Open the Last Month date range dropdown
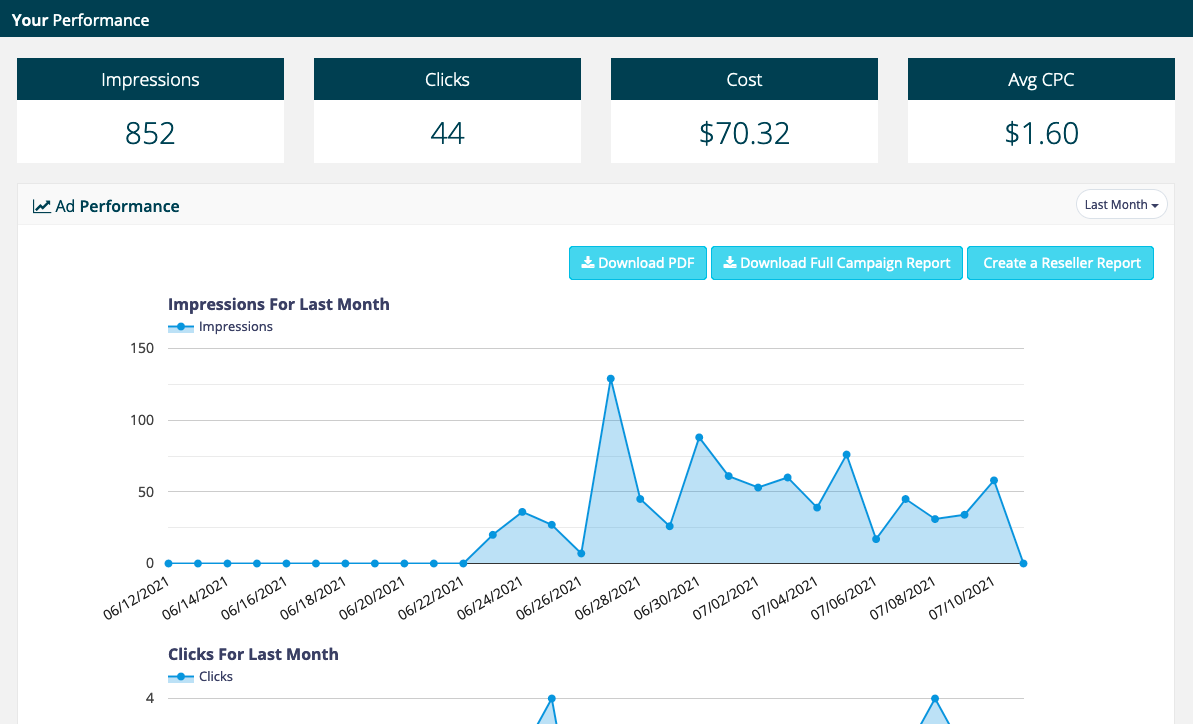This screenshot has height=724, width=1193. coord(1121,204)
